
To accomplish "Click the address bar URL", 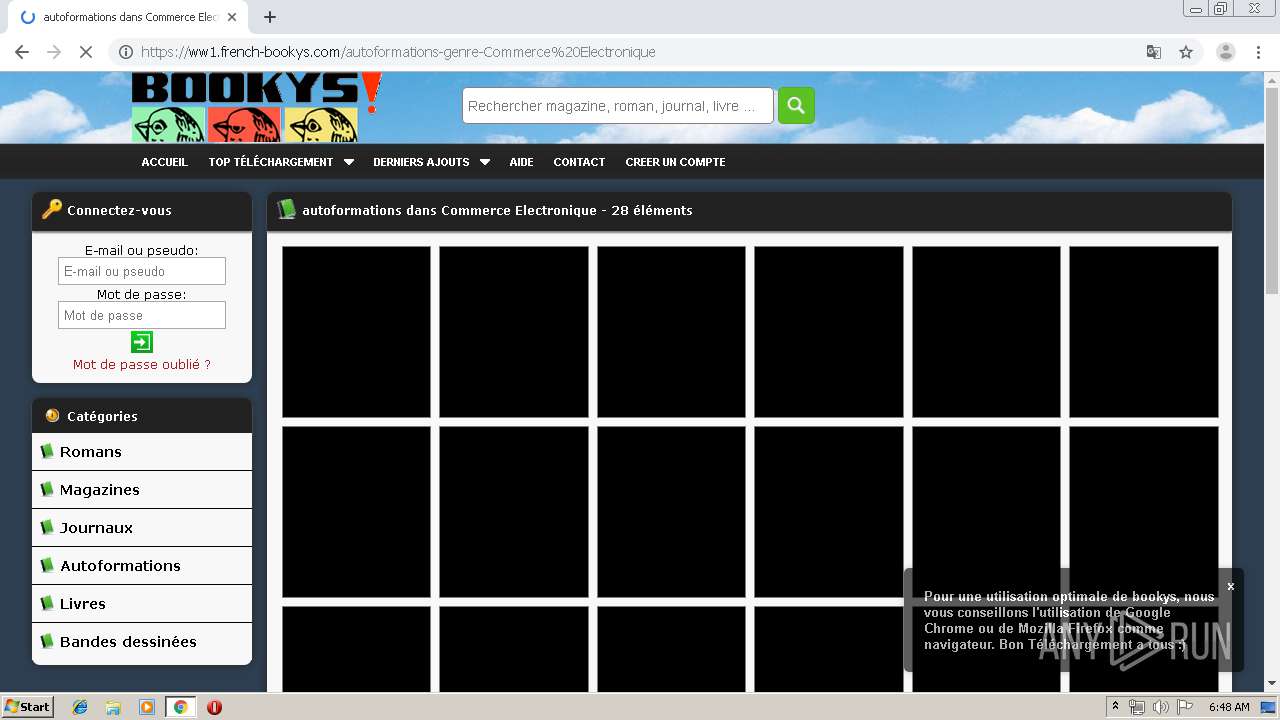I will (398, 52).
